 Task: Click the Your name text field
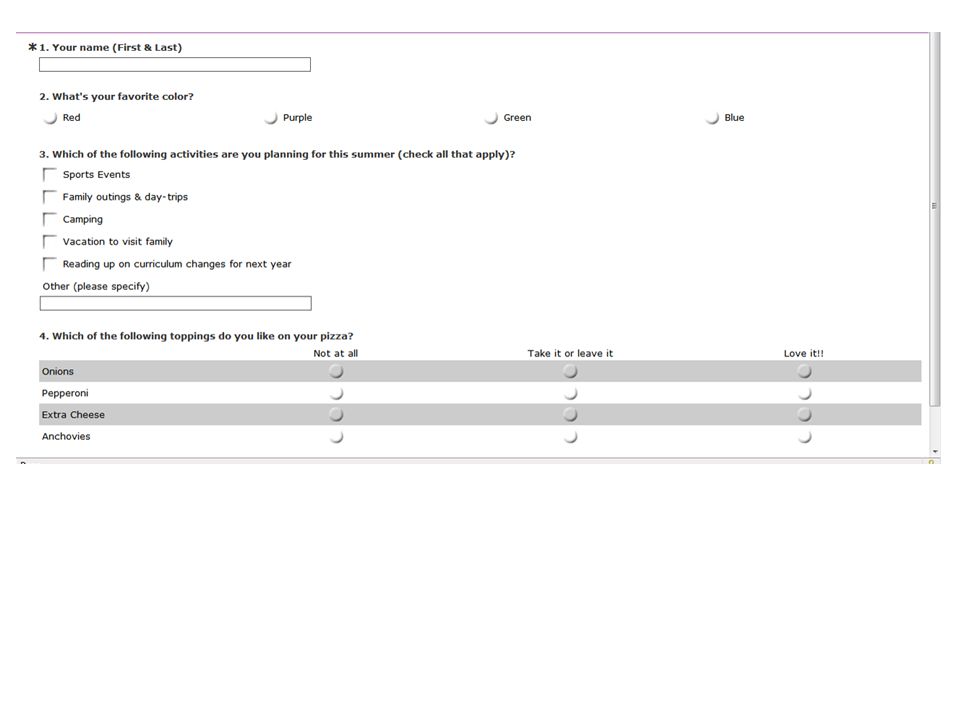(174, 64)
